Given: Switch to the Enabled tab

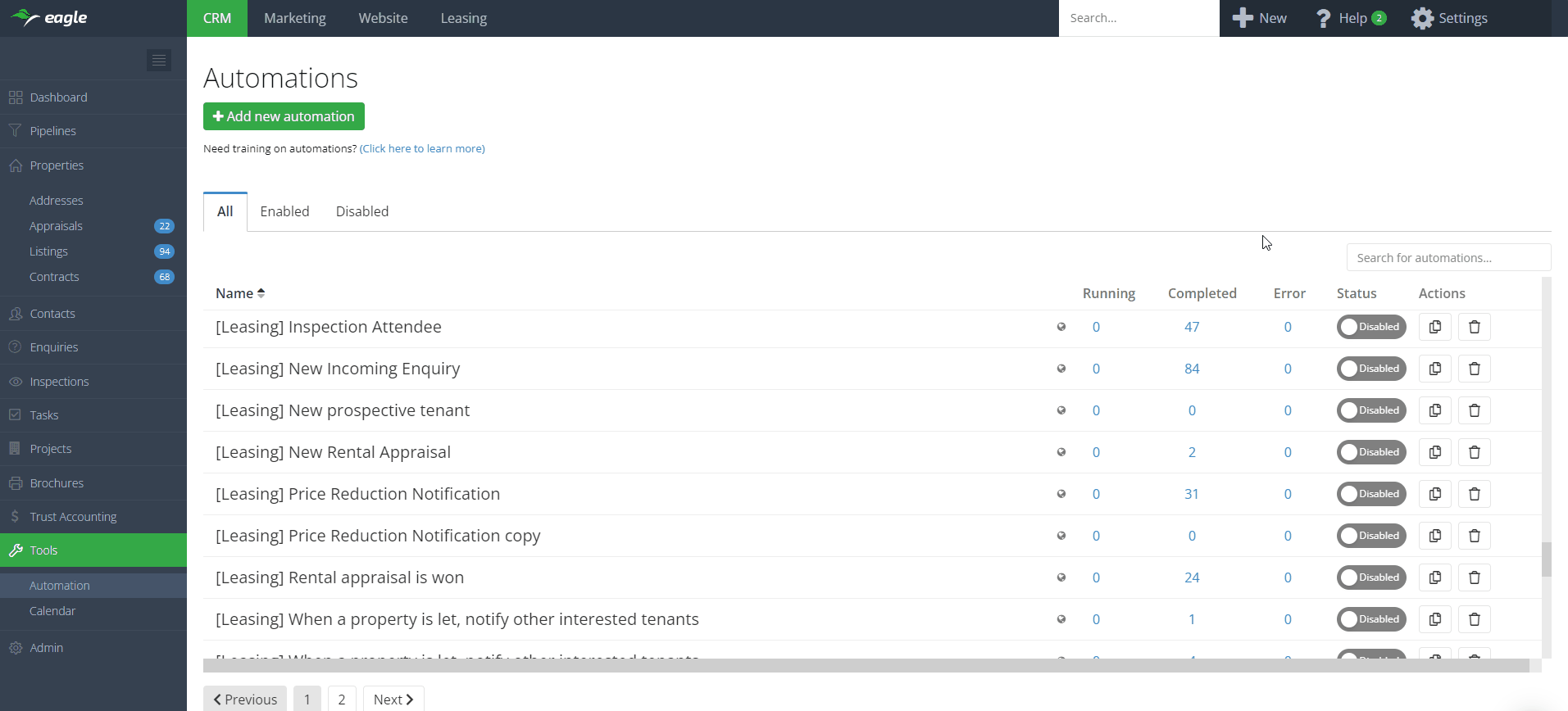Looking at the screenshot, I should [x=284, y=211].
